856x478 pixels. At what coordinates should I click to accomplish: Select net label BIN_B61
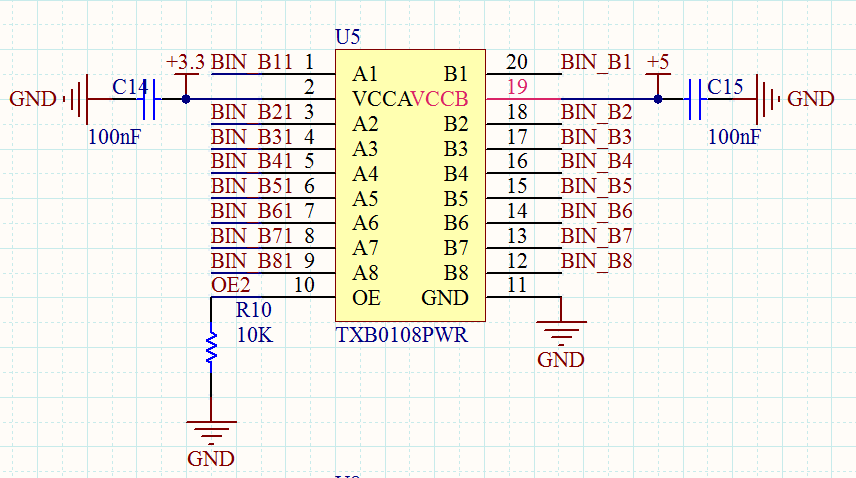[252, 211]
